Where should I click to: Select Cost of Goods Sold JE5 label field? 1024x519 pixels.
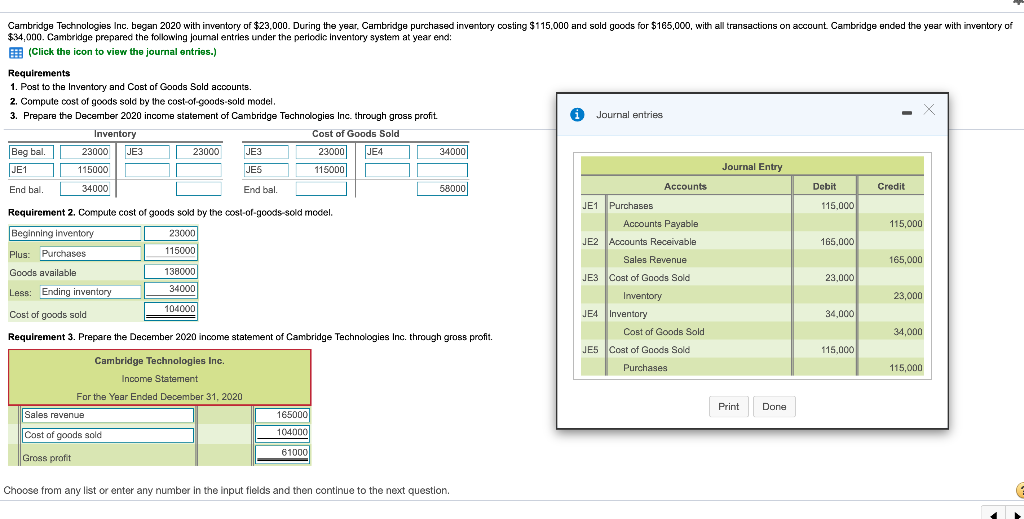click(x=266, y=170)
